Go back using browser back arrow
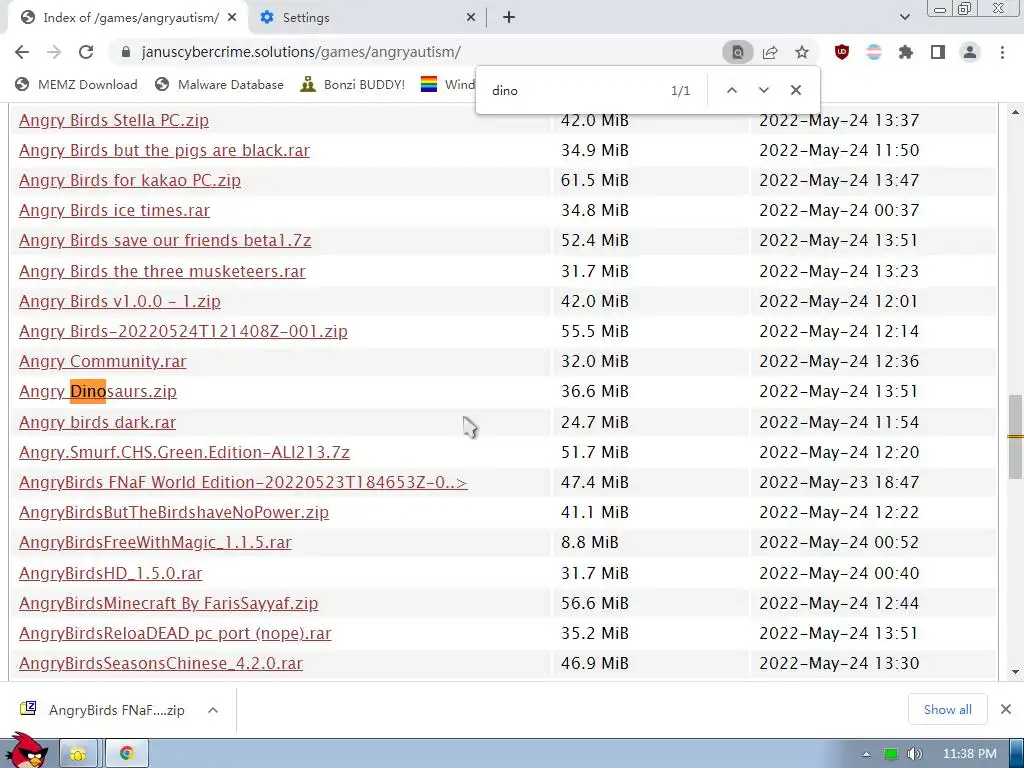Viewport: 1024px width, 768px height. point(22,52)
